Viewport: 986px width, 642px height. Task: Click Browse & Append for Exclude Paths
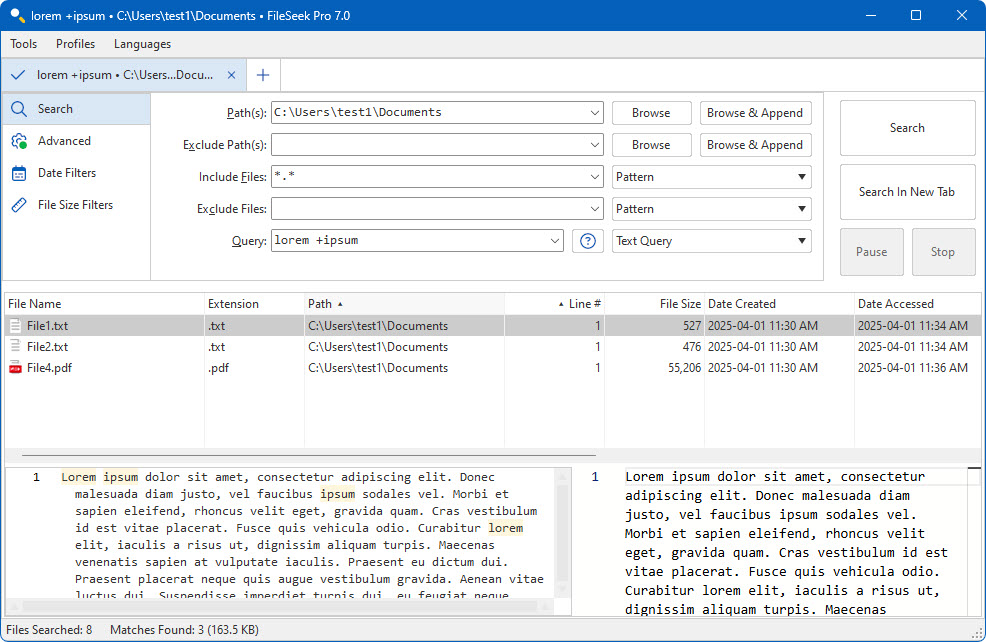[x=755, y=145]
